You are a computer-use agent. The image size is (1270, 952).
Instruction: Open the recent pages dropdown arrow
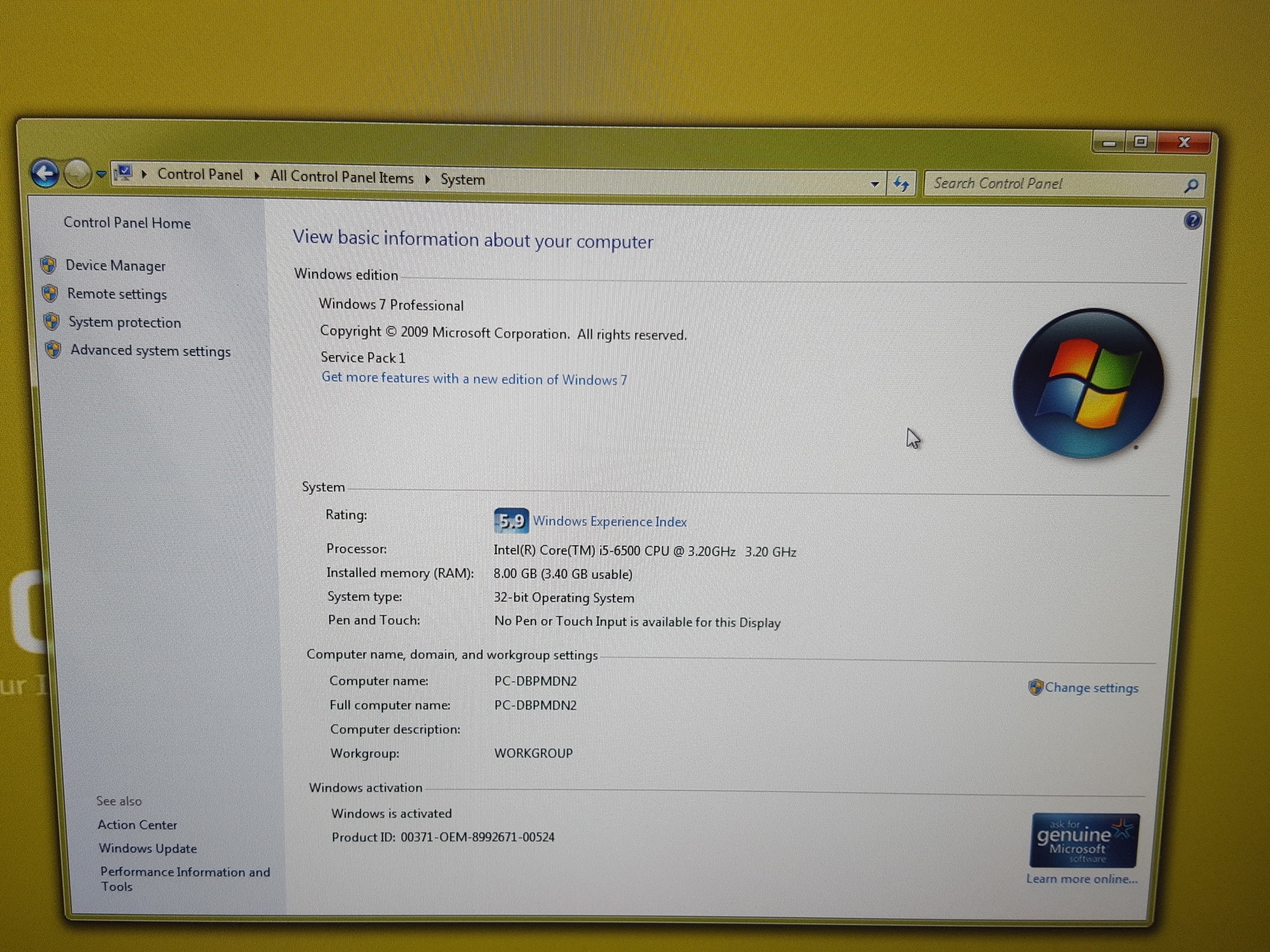click(101, 175)
